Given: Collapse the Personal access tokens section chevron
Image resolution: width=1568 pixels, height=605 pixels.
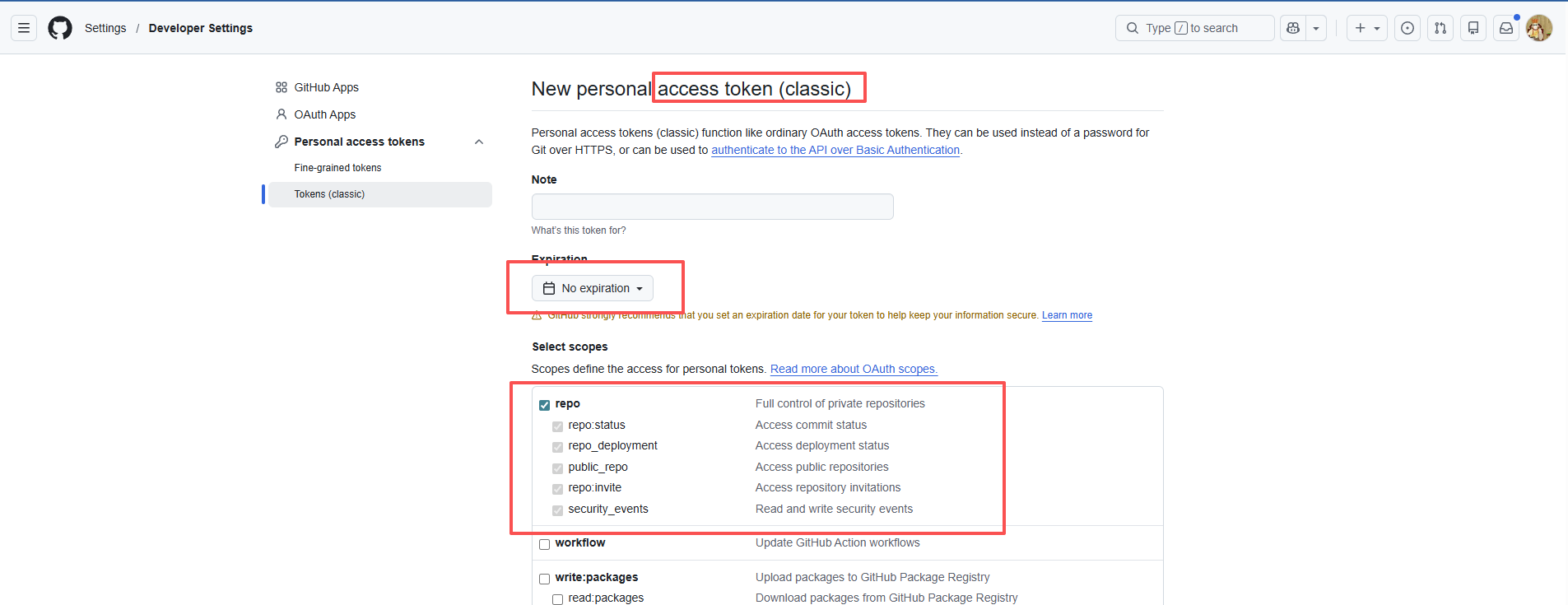Looking at the screenshot, I should (479, 142).
